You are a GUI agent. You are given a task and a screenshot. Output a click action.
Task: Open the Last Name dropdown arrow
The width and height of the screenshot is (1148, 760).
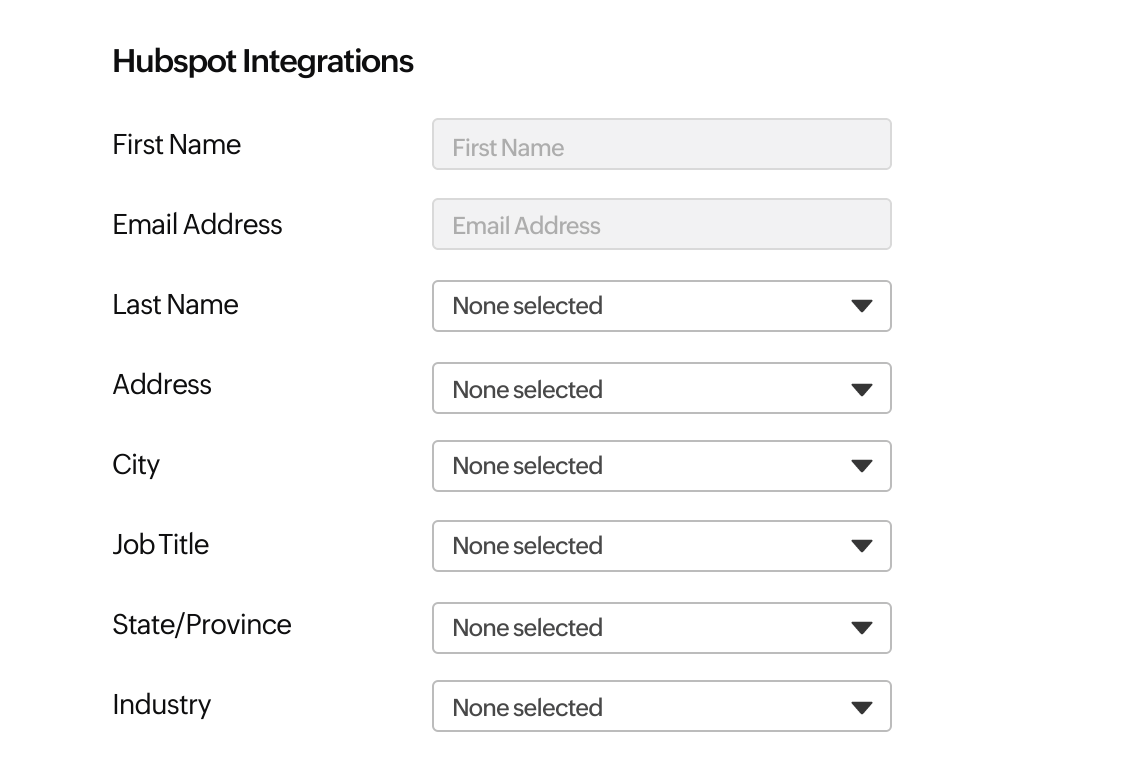pyautogui.click(x=861, y=306)
